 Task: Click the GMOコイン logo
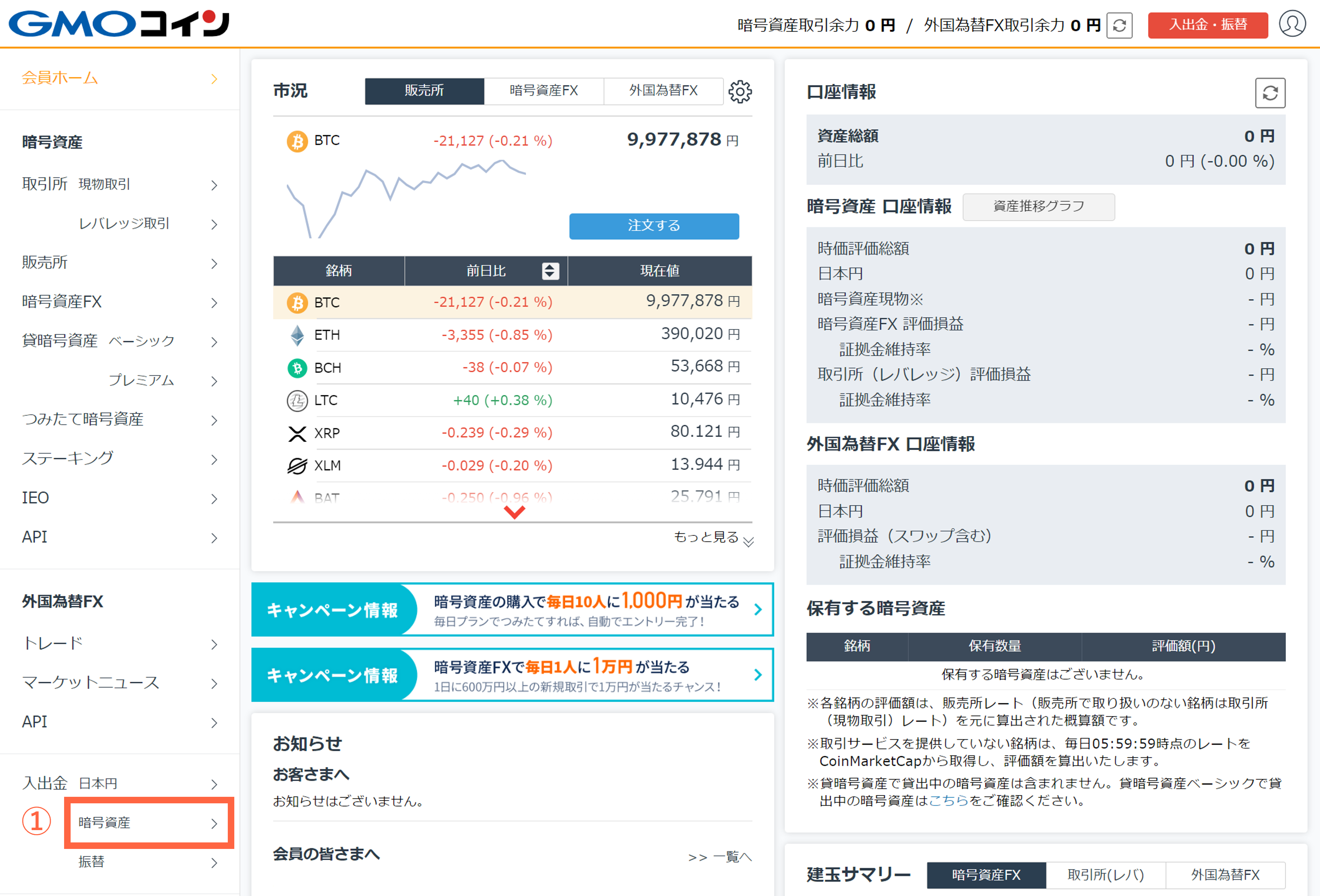click(119, 24)
